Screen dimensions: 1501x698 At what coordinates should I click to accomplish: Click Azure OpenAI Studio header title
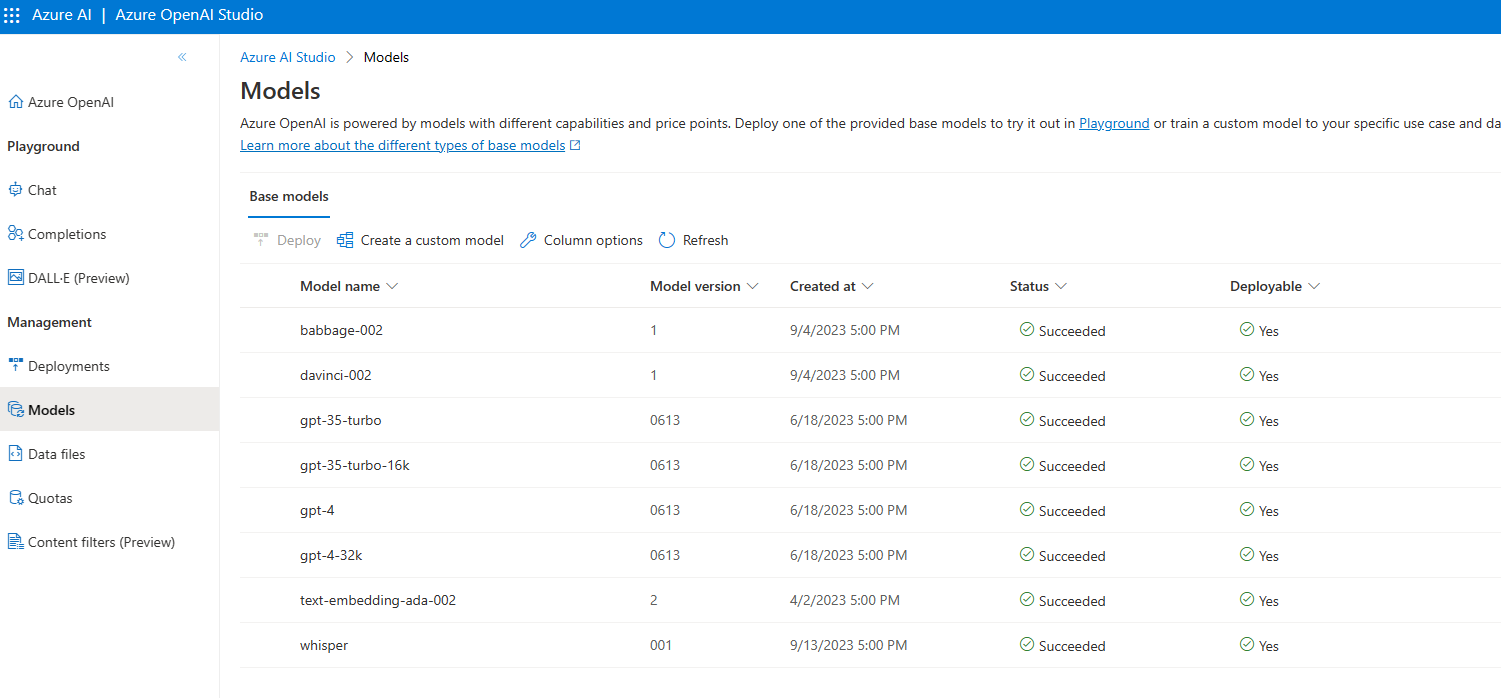(x=190, y=16)
